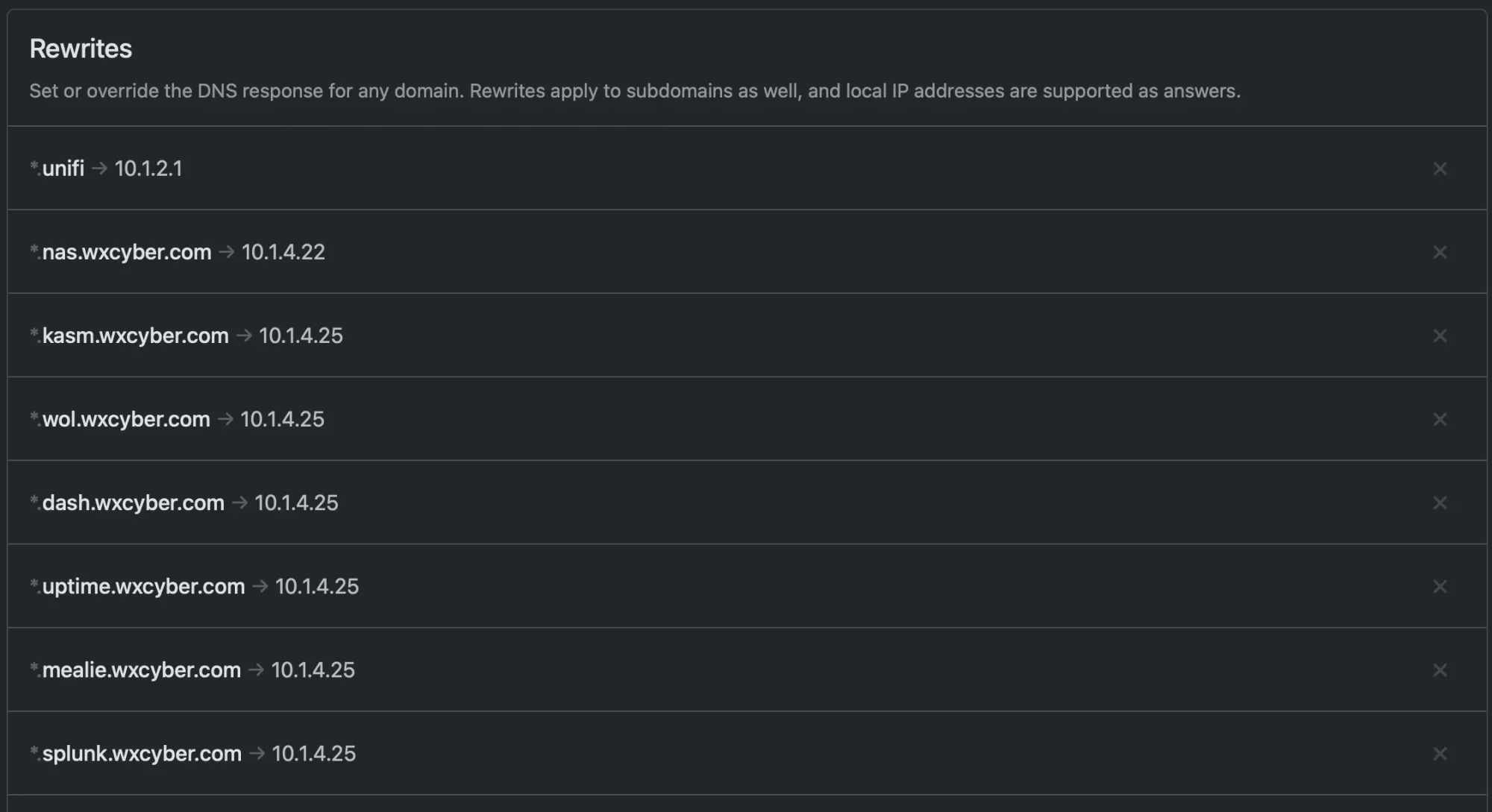
Task: Click the IP address 10.1.4.25 input field
Action: (x=300, y=335)
